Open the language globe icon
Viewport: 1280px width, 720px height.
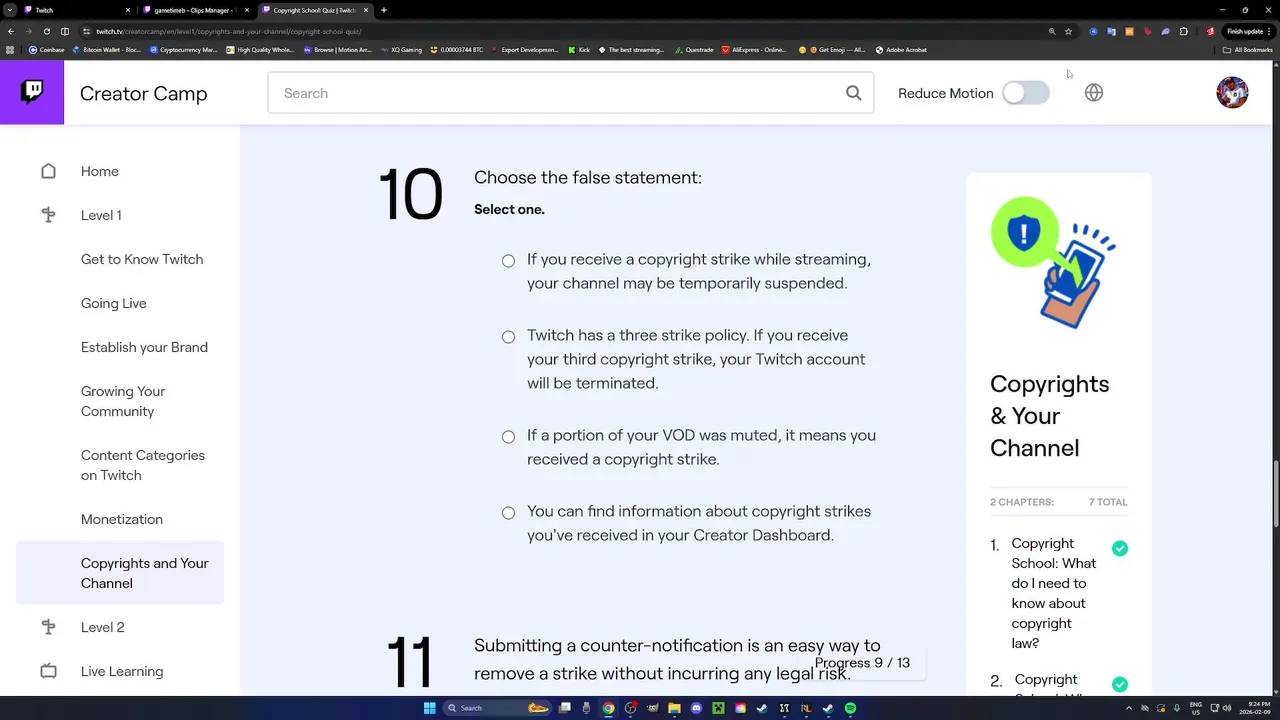[1094, 93]
